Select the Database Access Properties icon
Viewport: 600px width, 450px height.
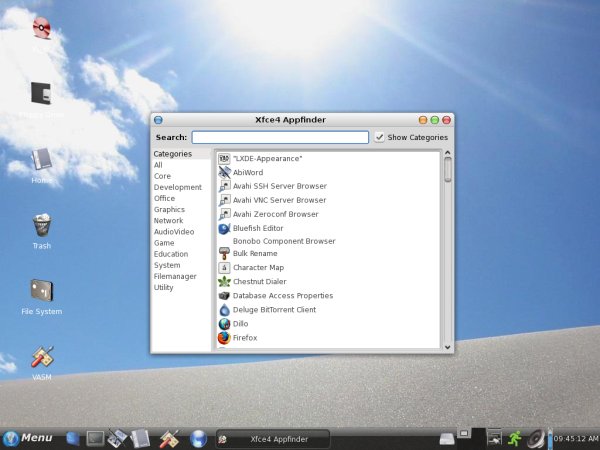pos(224,296)
